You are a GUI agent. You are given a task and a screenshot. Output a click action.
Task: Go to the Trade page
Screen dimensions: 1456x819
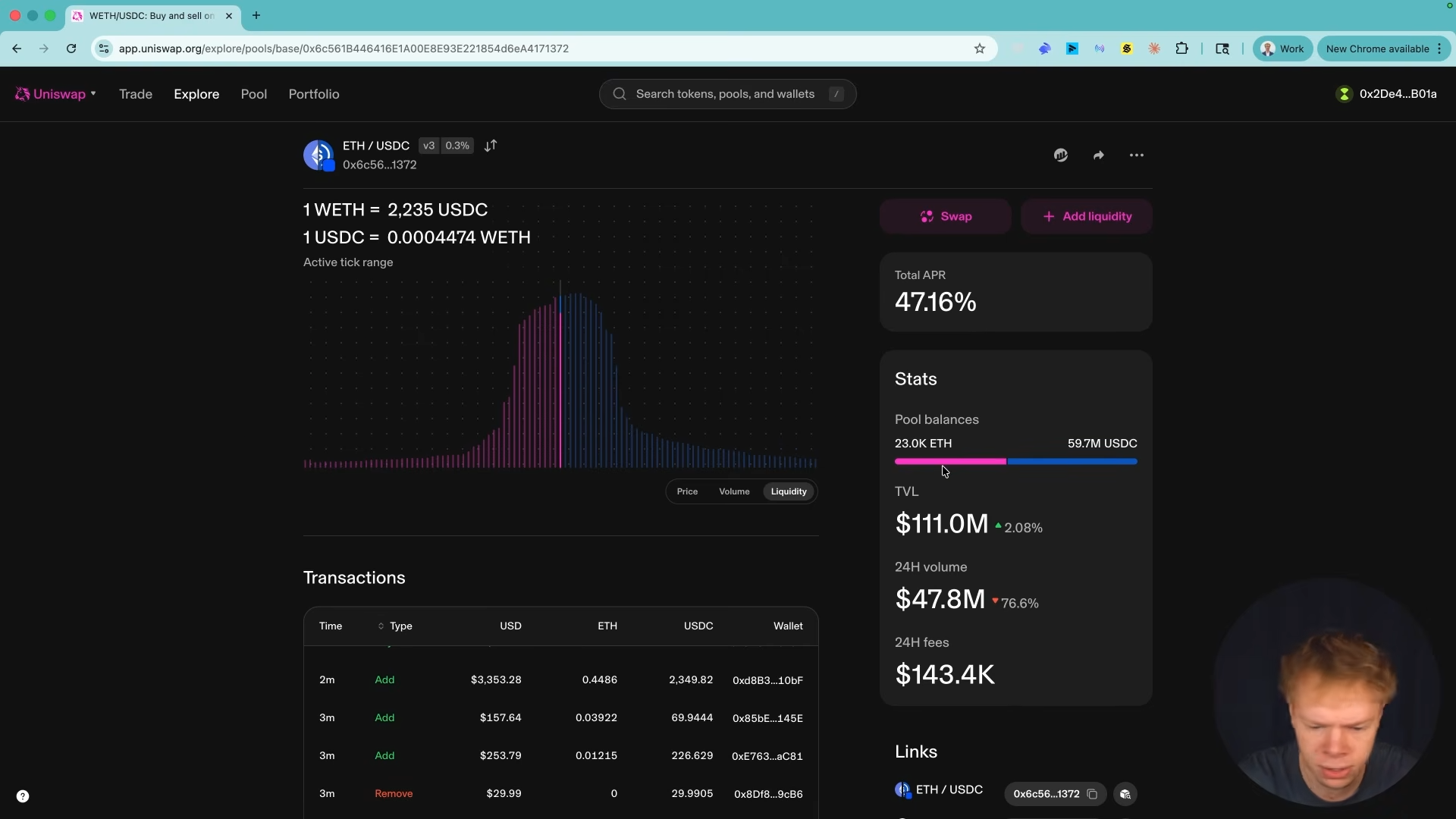point(136,94)
